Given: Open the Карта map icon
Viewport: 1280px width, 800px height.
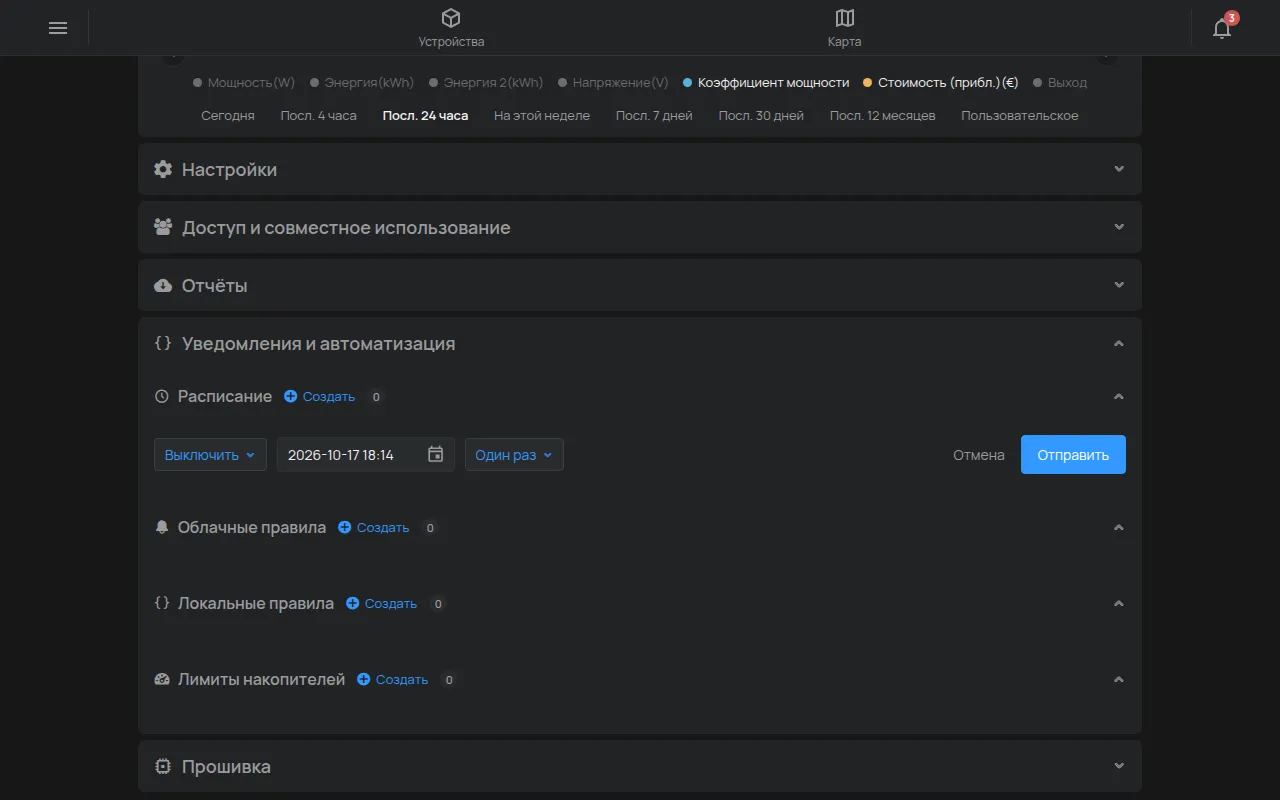Looking at the screenshot, I should click(845, 18).
